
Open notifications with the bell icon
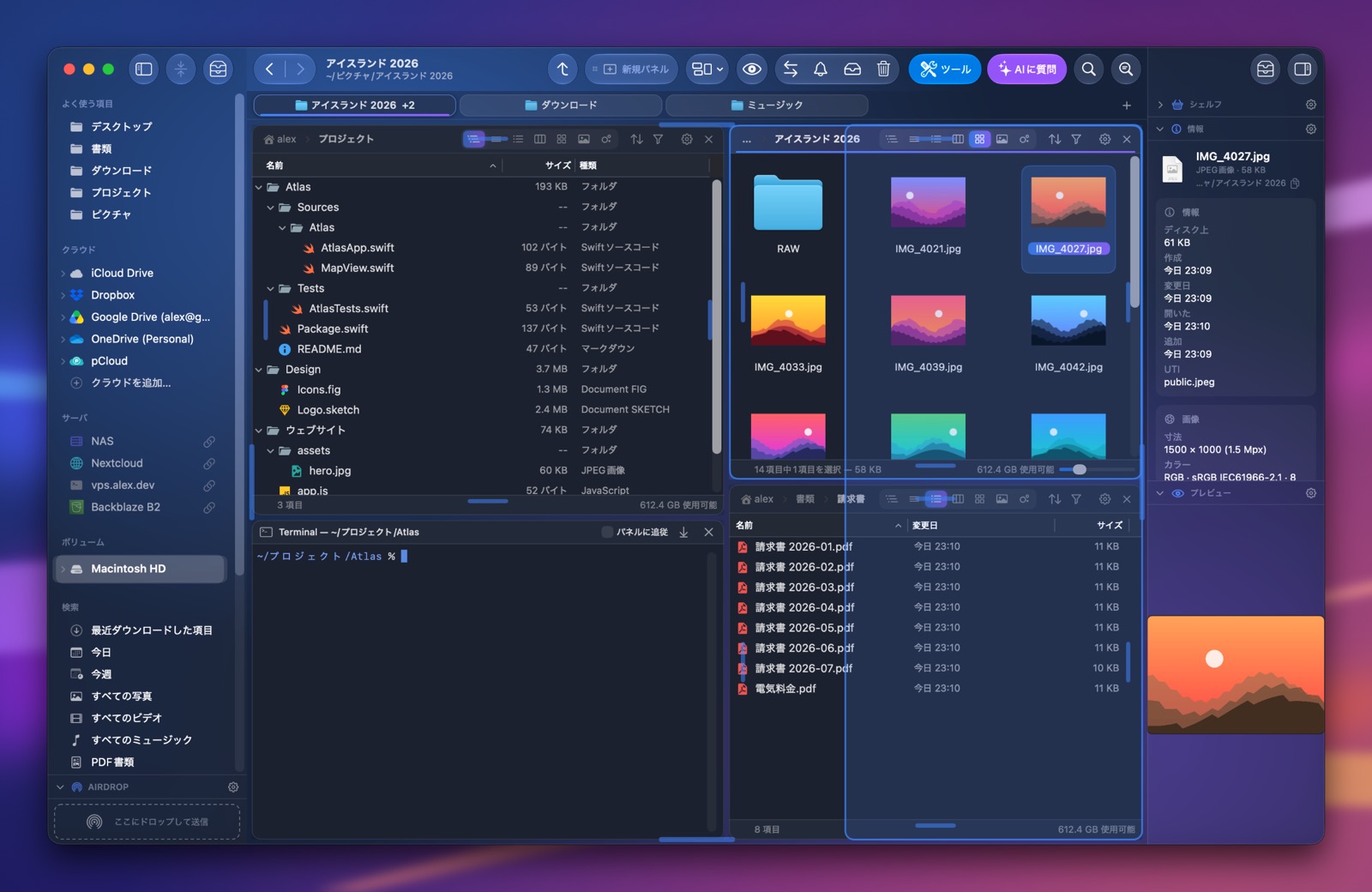click(x=821, y=69)
